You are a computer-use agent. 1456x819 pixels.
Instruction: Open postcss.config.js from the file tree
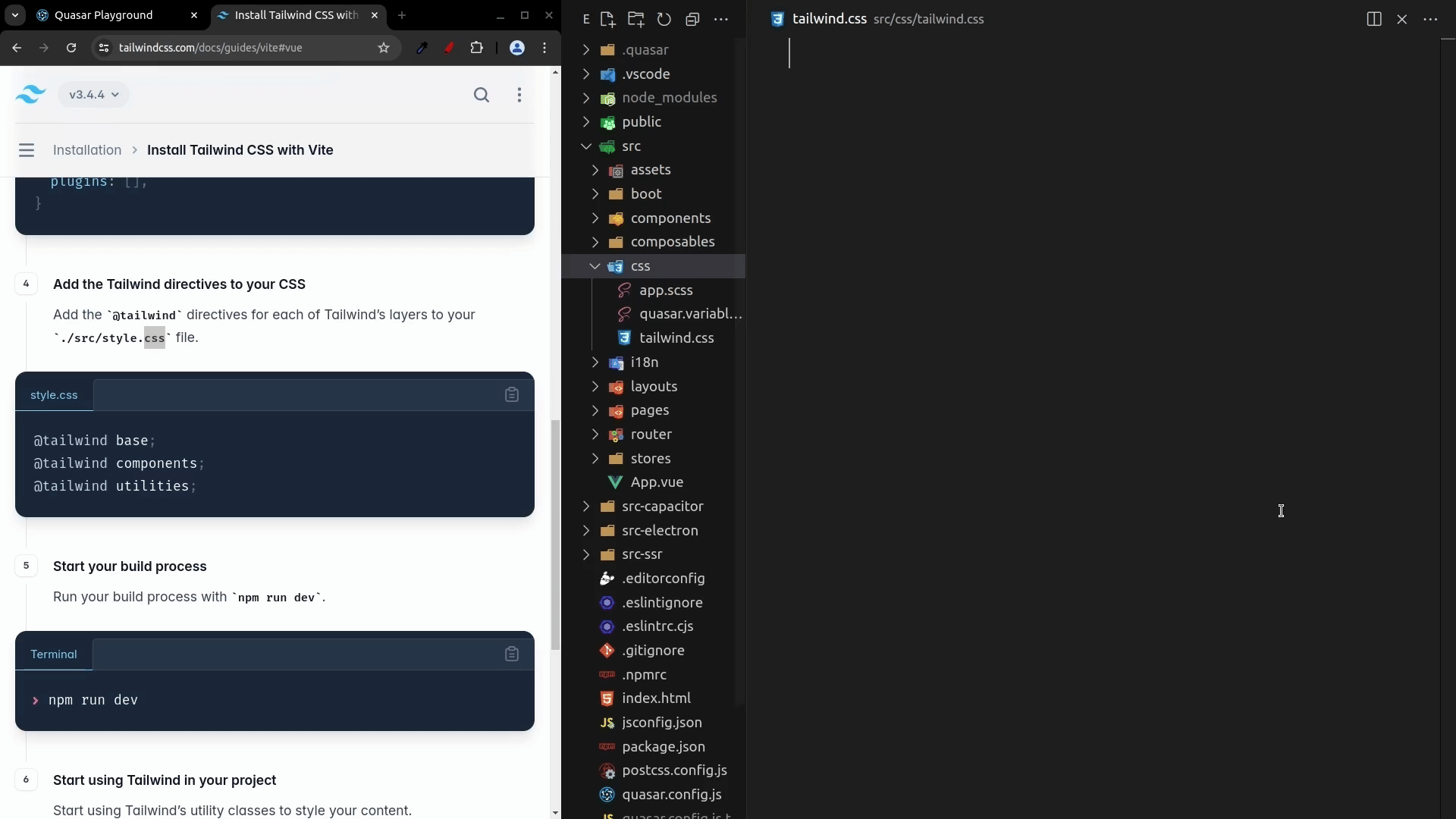(674, 770)
